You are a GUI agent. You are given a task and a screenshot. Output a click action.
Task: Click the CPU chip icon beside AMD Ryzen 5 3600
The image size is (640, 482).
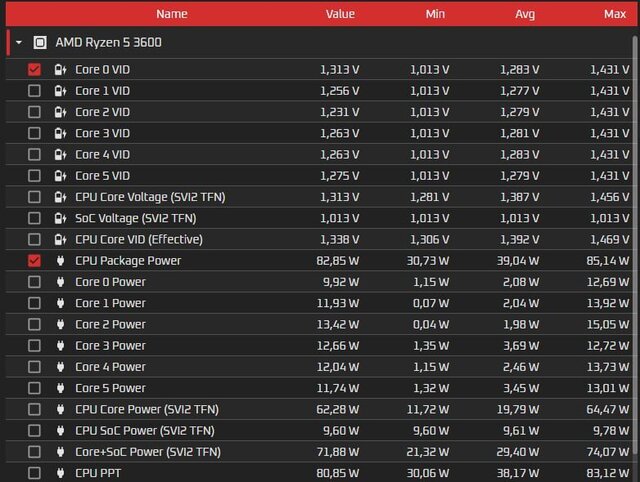pos(40,43)
